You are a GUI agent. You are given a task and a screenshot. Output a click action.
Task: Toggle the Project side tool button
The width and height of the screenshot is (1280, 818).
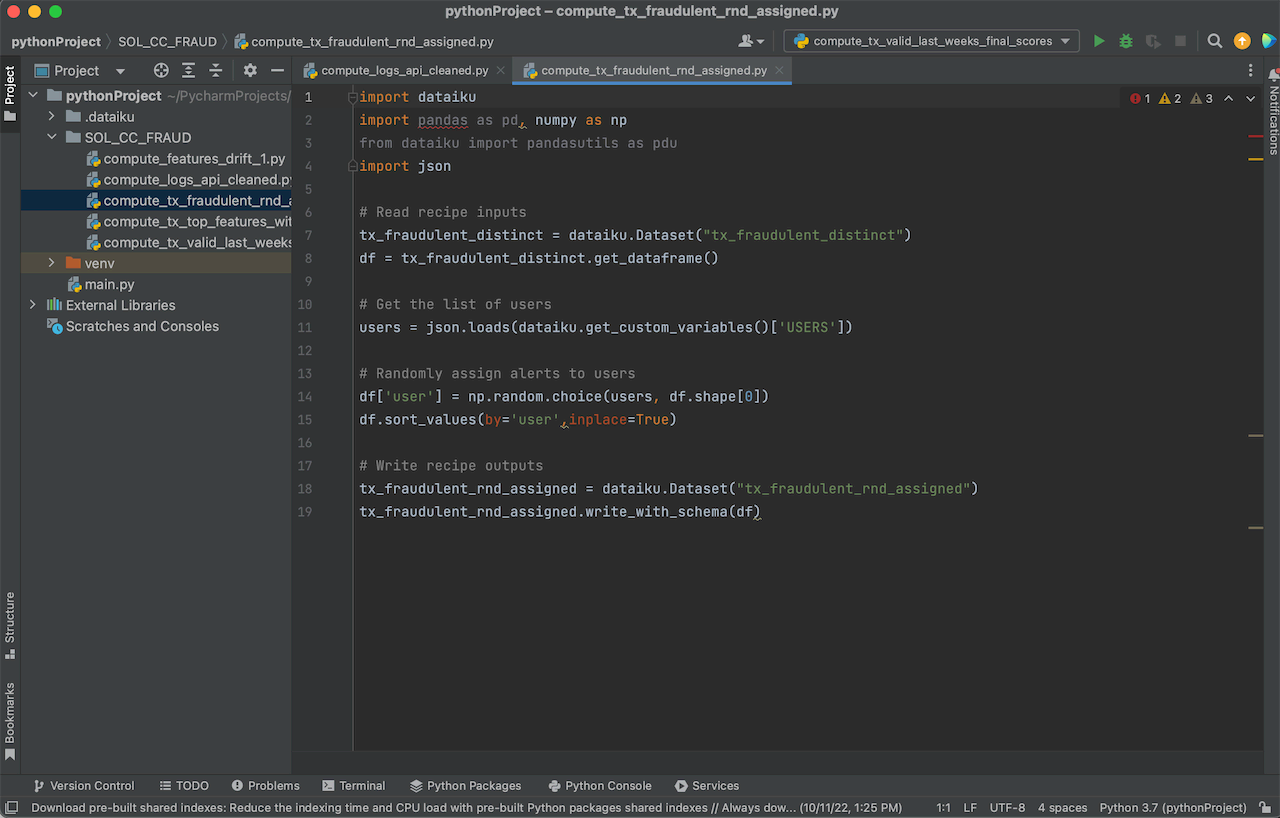10,94
